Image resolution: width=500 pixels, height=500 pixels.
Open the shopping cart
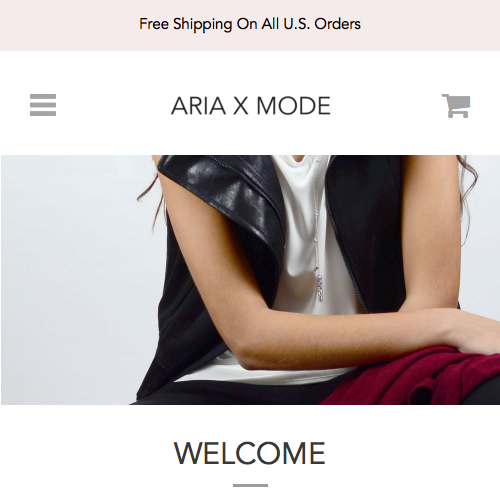(x=456, y=106)
